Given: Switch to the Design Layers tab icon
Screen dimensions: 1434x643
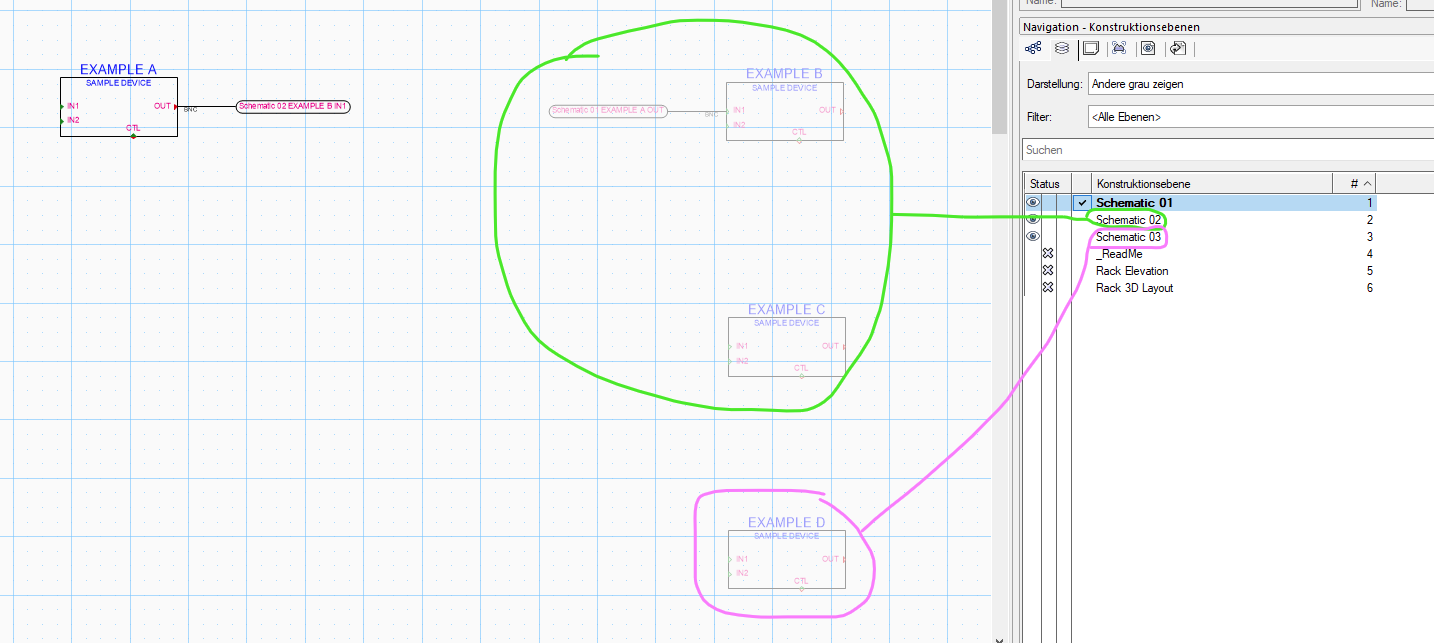Looking at the screenshot, I should [1062, 48].
